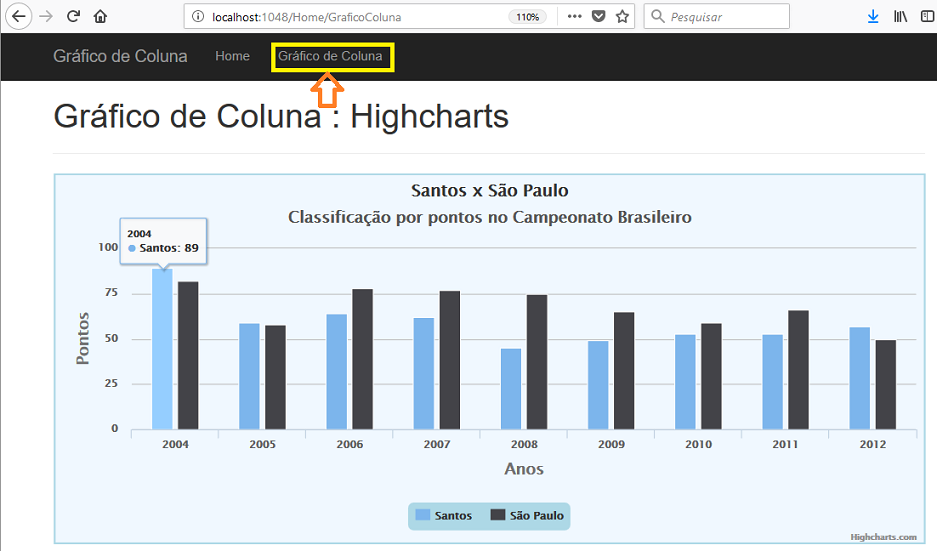Click the Santos 2009 column

click(598, 385)
